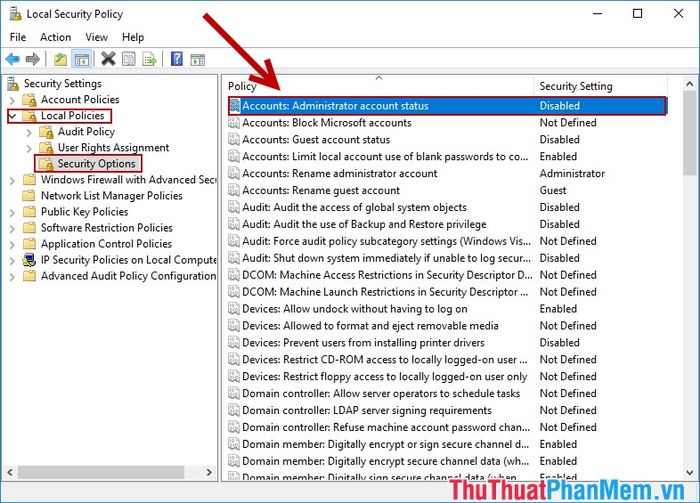Open the Action menu

coord(55,37)
